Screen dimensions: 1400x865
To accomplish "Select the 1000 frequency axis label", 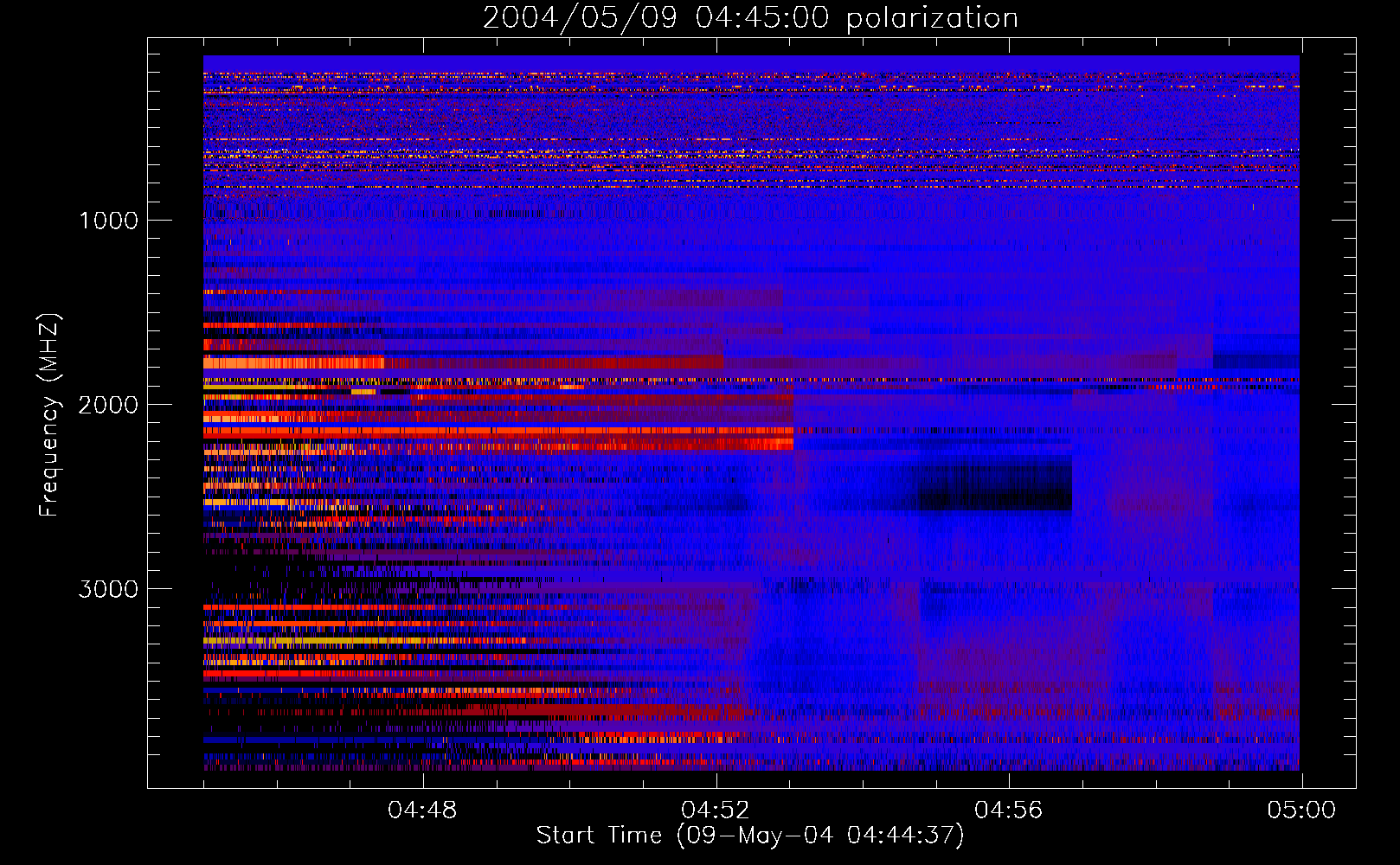I will coord(108,221).
